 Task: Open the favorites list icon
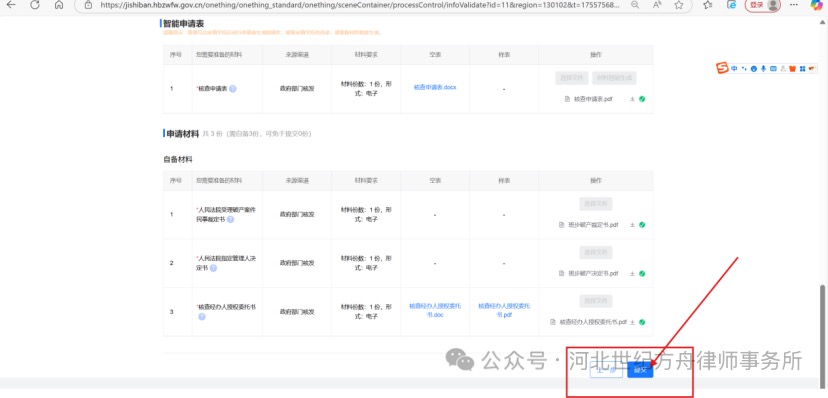708,5
